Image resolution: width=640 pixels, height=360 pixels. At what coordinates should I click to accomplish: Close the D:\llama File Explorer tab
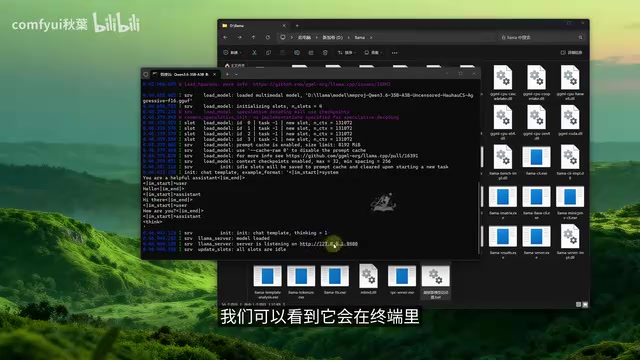click(284, 26)
